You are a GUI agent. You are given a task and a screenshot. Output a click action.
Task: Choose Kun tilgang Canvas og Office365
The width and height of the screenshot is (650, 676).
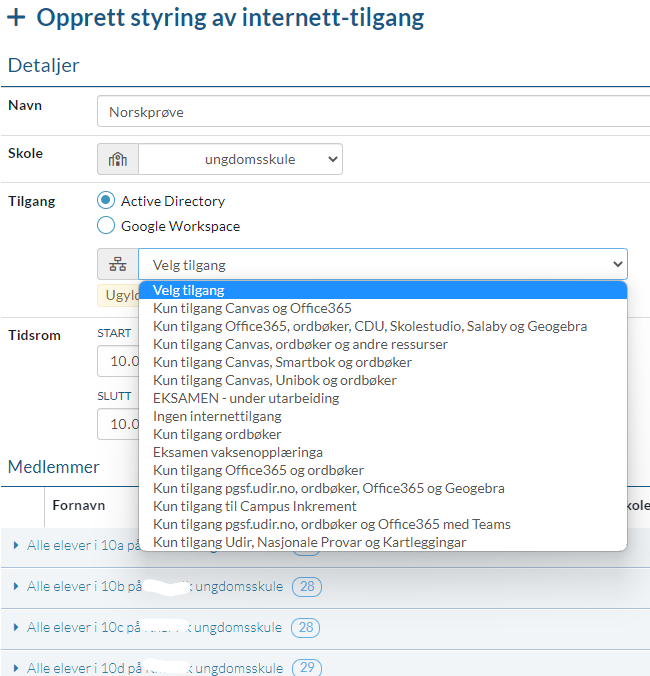252,309
